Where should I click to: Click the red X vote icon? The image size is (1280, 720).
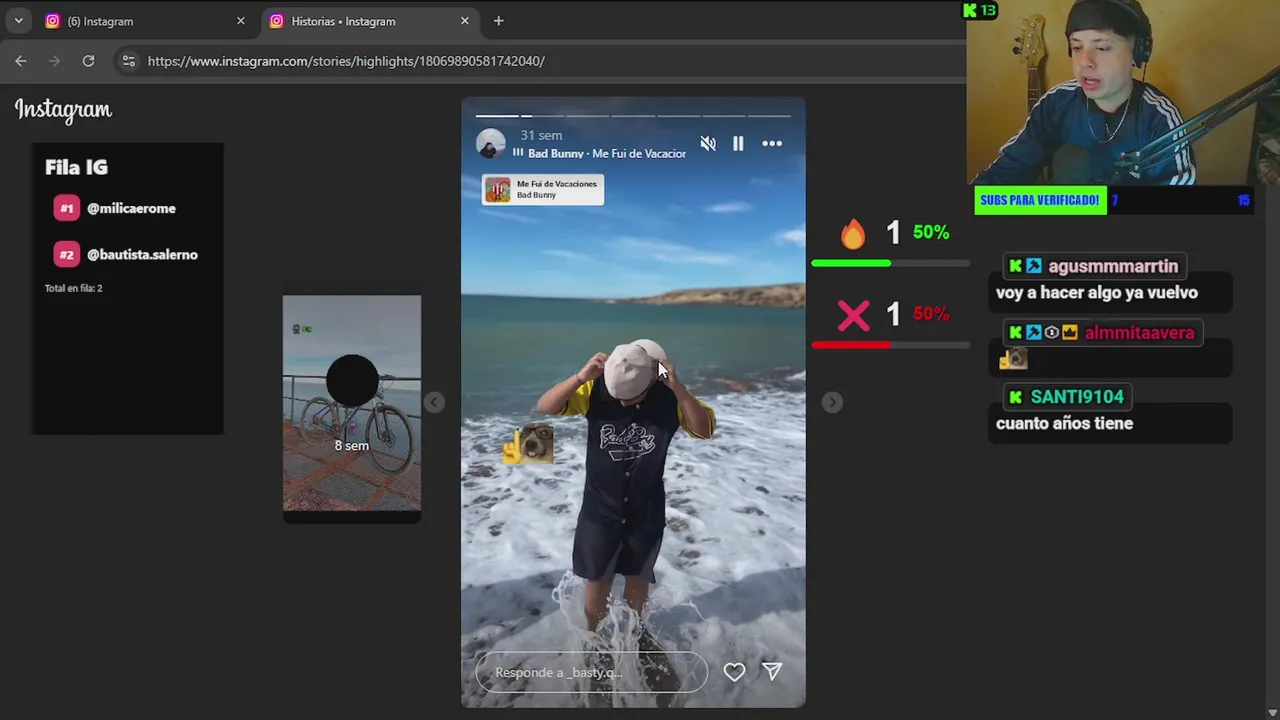click(x=853, y=315)
